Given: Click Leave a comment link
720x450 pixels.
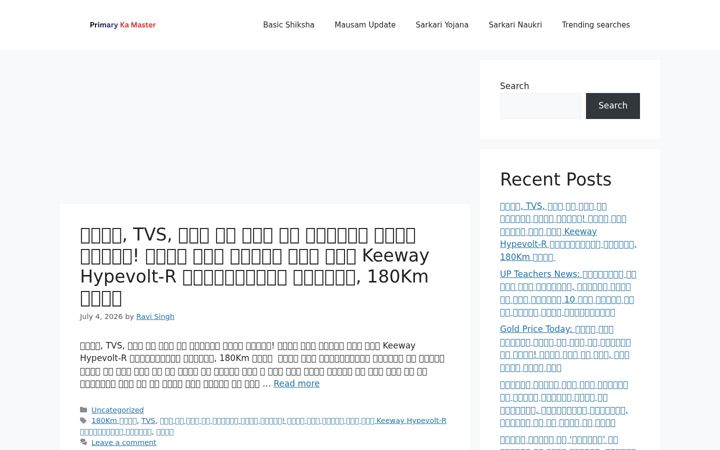Looking at the screenshot, I should pos(124,443).
